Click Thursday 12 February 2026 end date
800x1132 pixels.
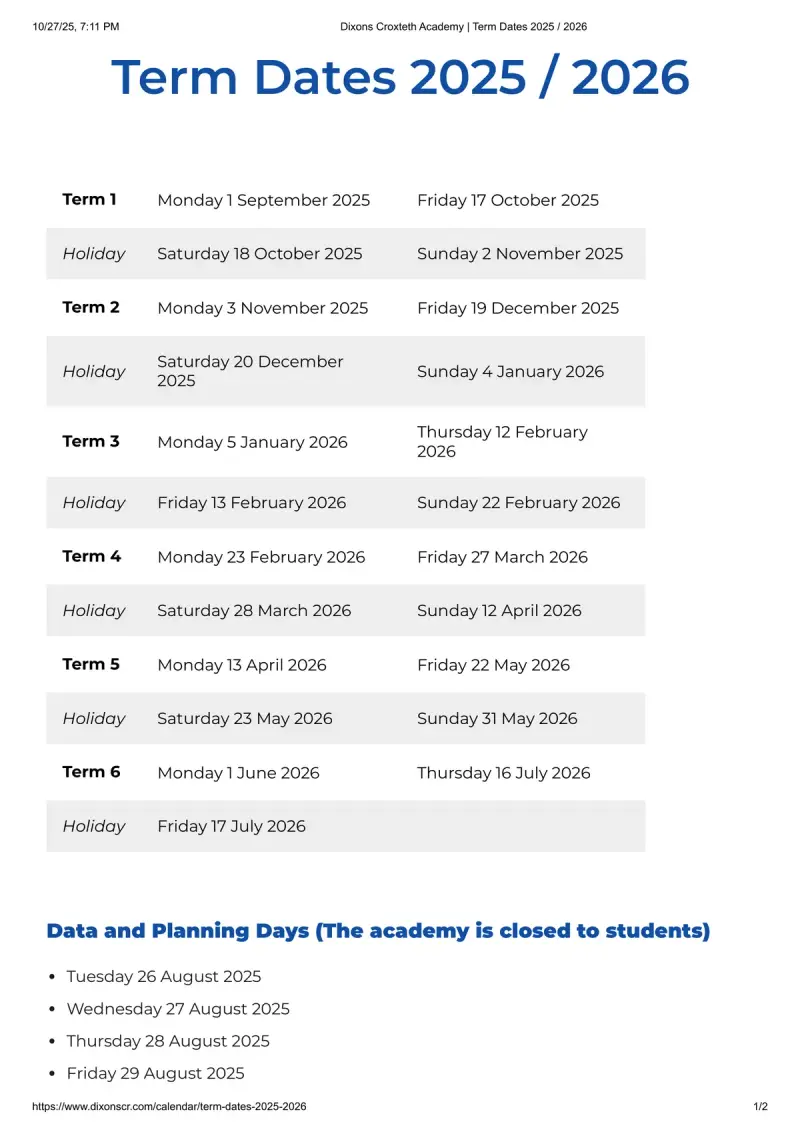point(503,441)
